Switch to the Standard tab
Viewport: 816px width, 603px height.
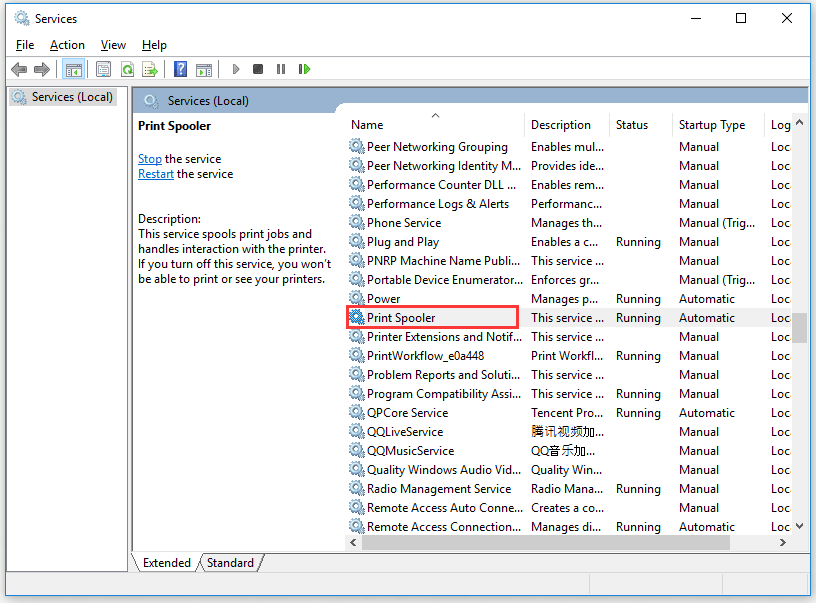point(230,563)
